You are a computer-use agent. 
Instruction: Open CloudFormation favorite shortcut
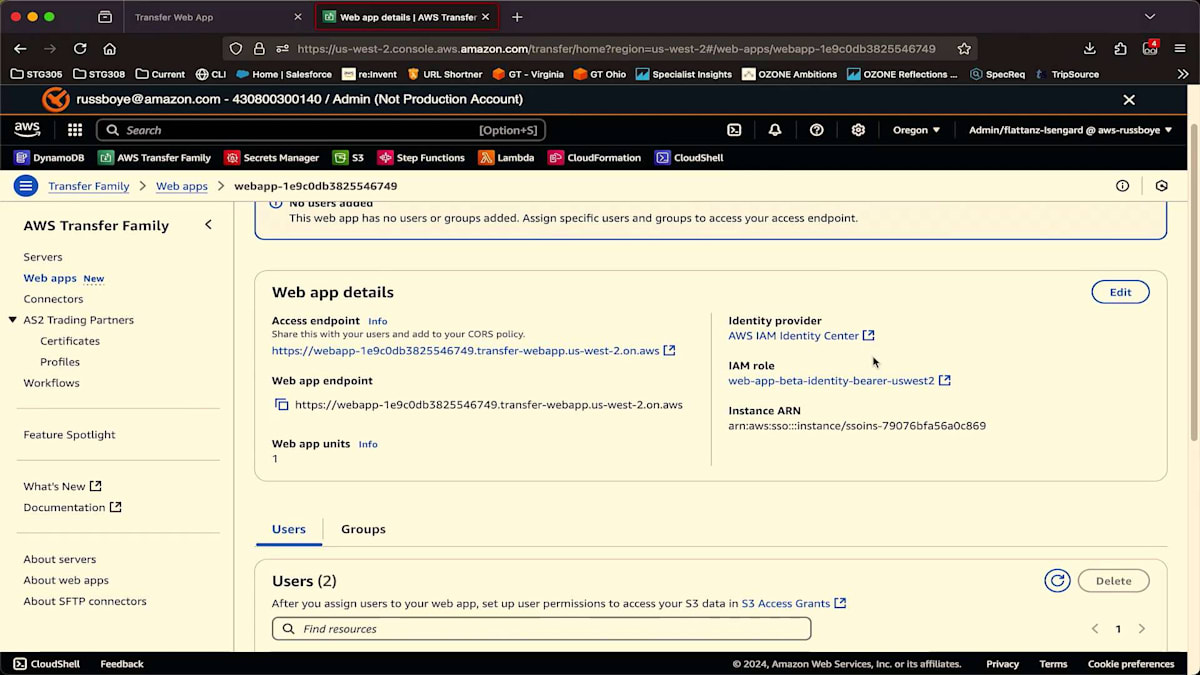pyautogui.click(x=595, y=158)
